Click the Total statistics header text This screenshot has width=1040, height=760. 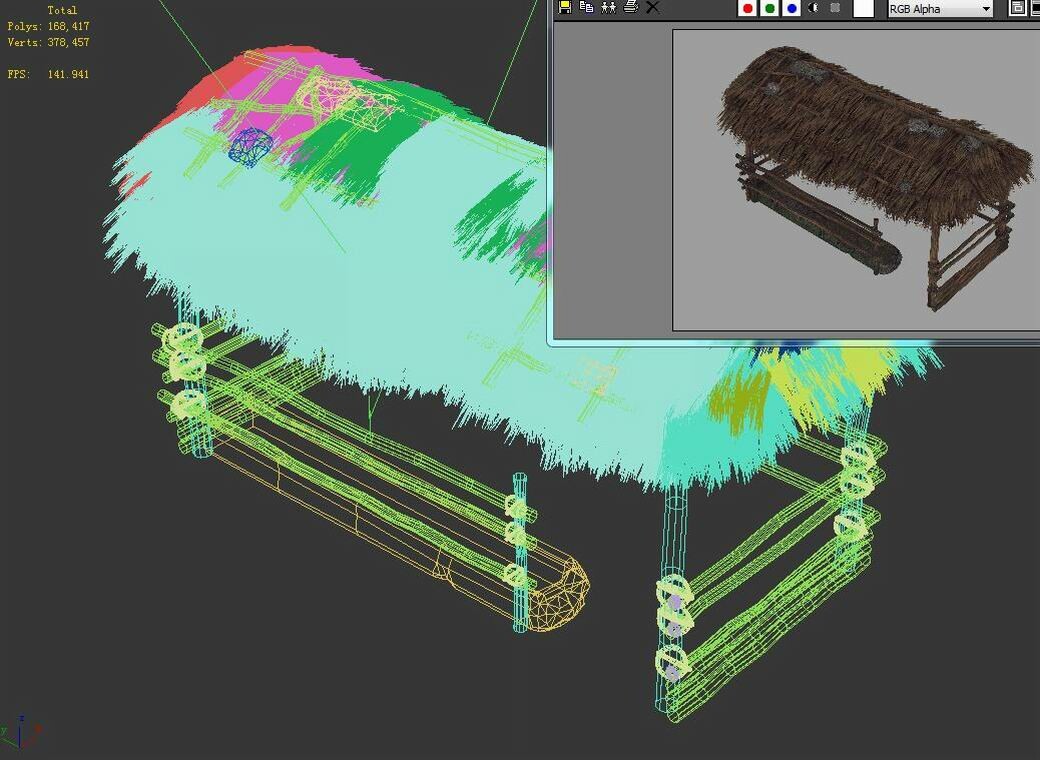pos(62,10)
